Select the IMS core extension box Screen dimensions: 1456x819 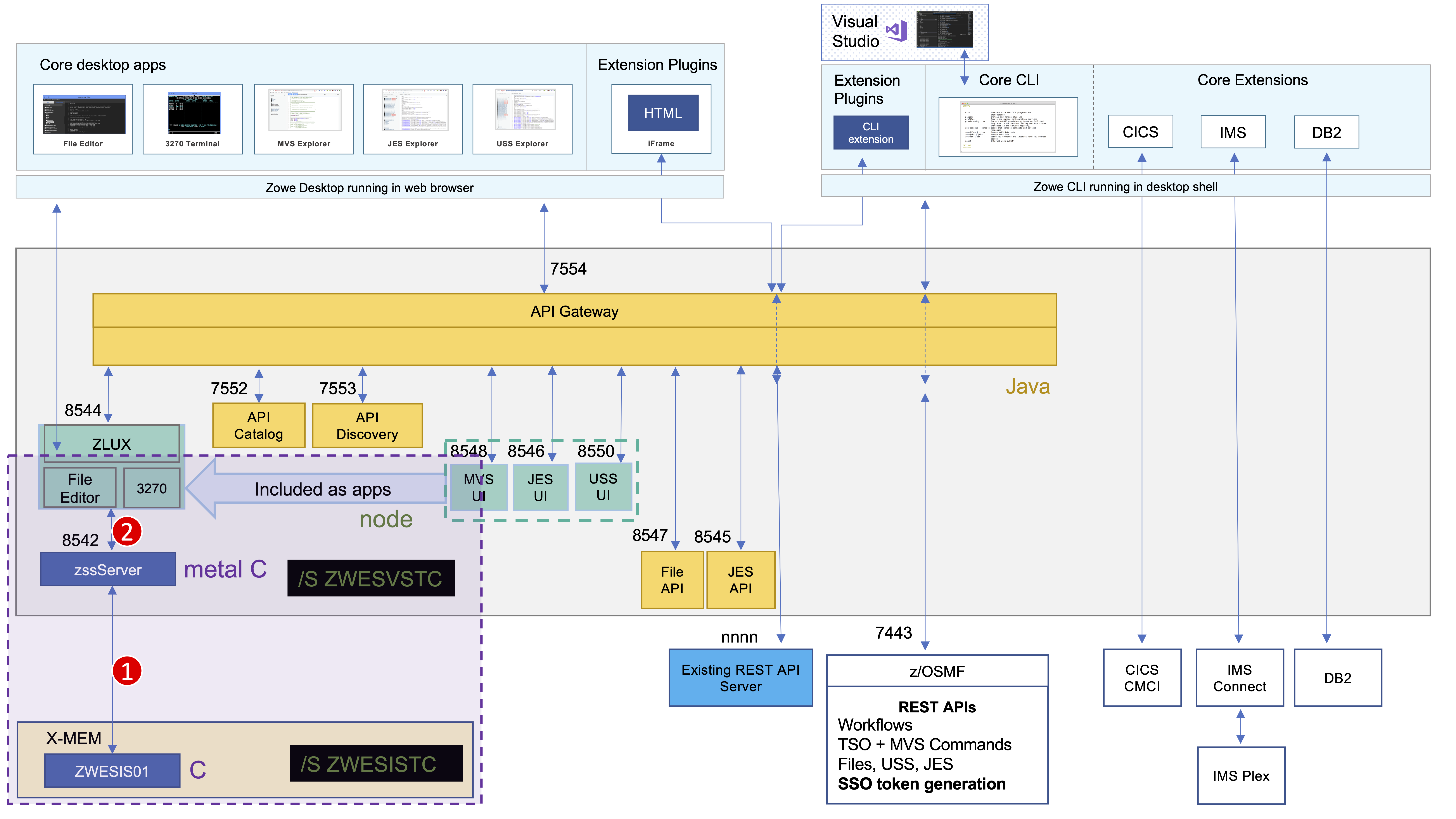click(1233, 132)
